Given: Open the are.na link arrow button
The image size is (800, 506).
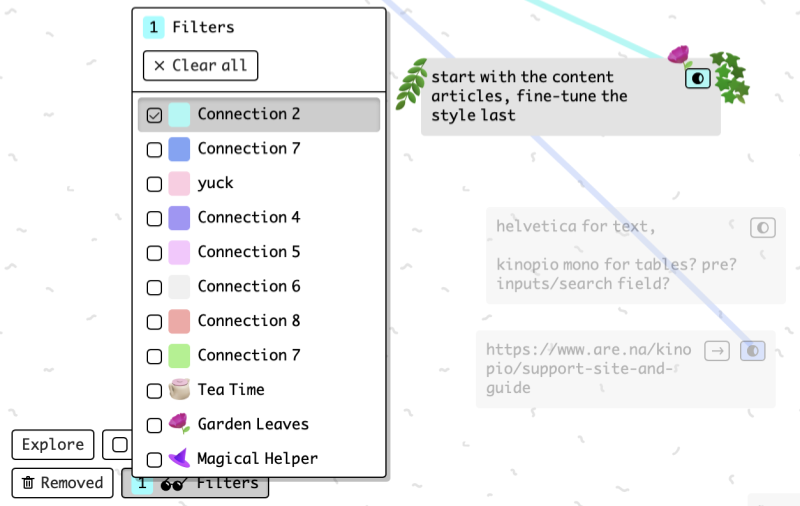Looking at the screenshot, I should tap(717, 351).
